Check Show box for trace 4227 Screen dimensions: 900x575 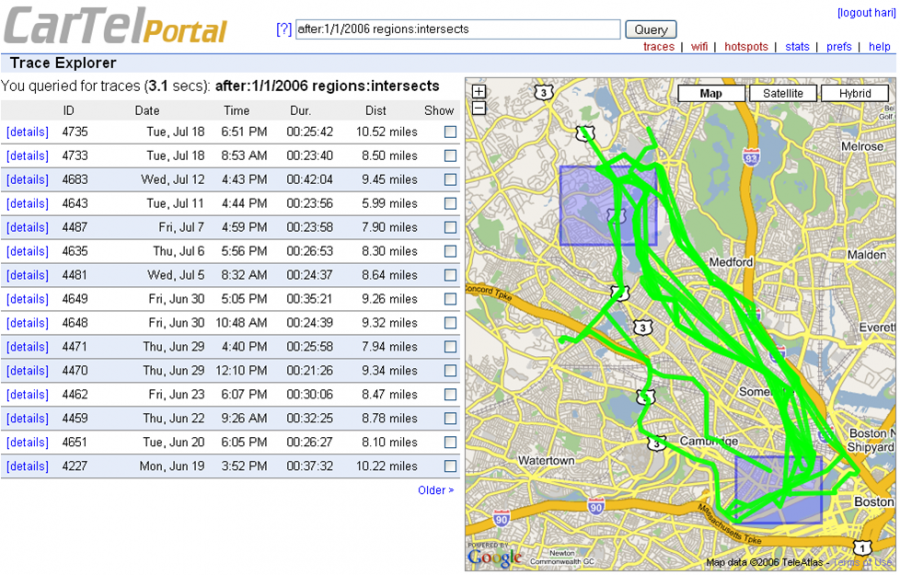coord(451,466)
